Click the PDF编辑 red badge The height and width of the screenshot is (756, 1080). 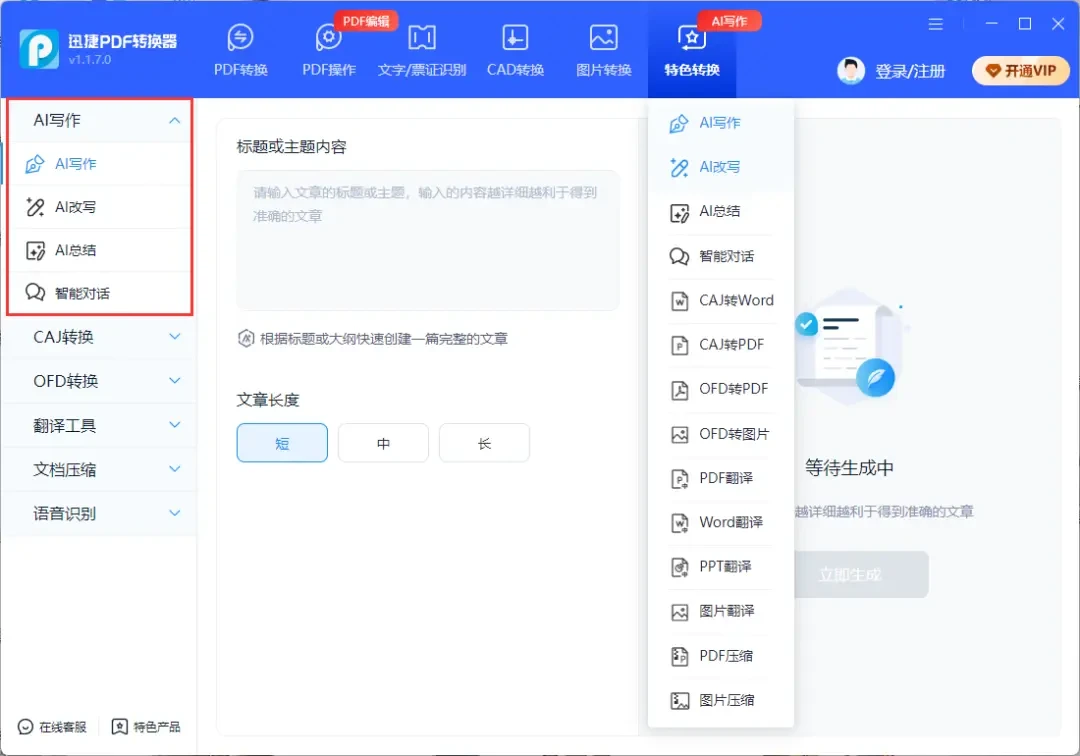366,21
